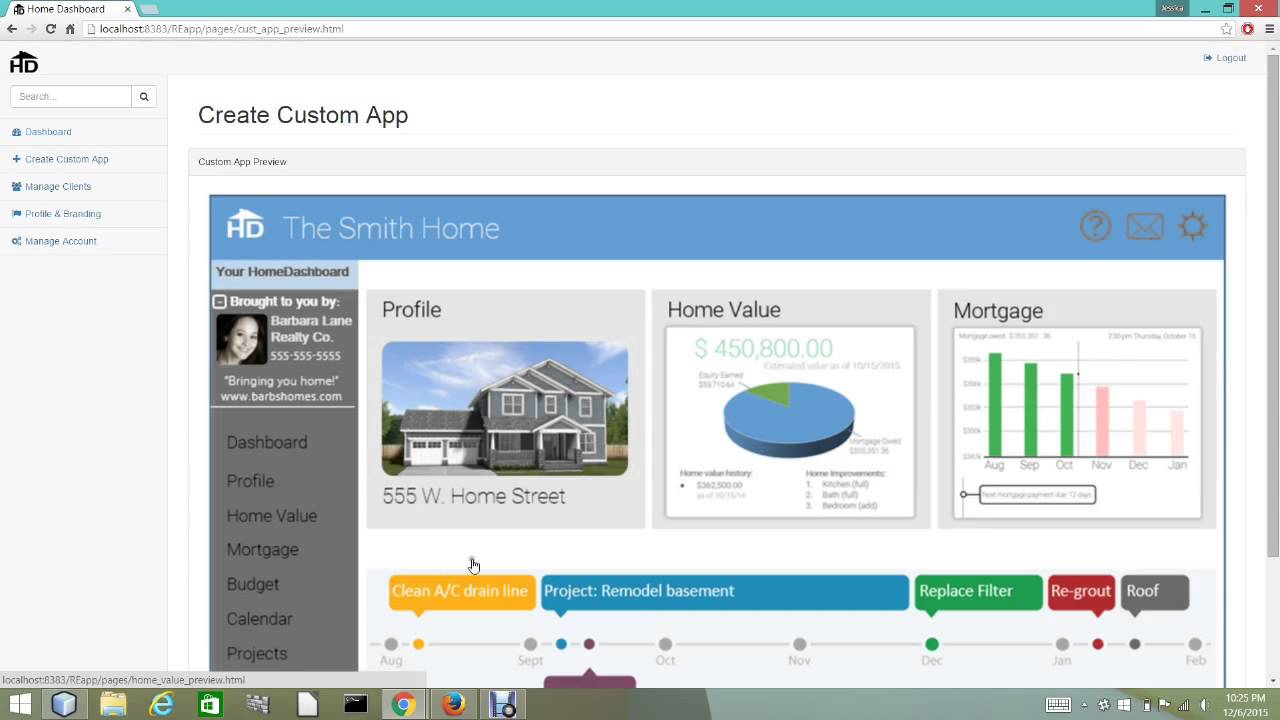Click the red extension icon in Chrome toolbar
Screen dimensions: 1280x720
click(x=1248, y=29)
